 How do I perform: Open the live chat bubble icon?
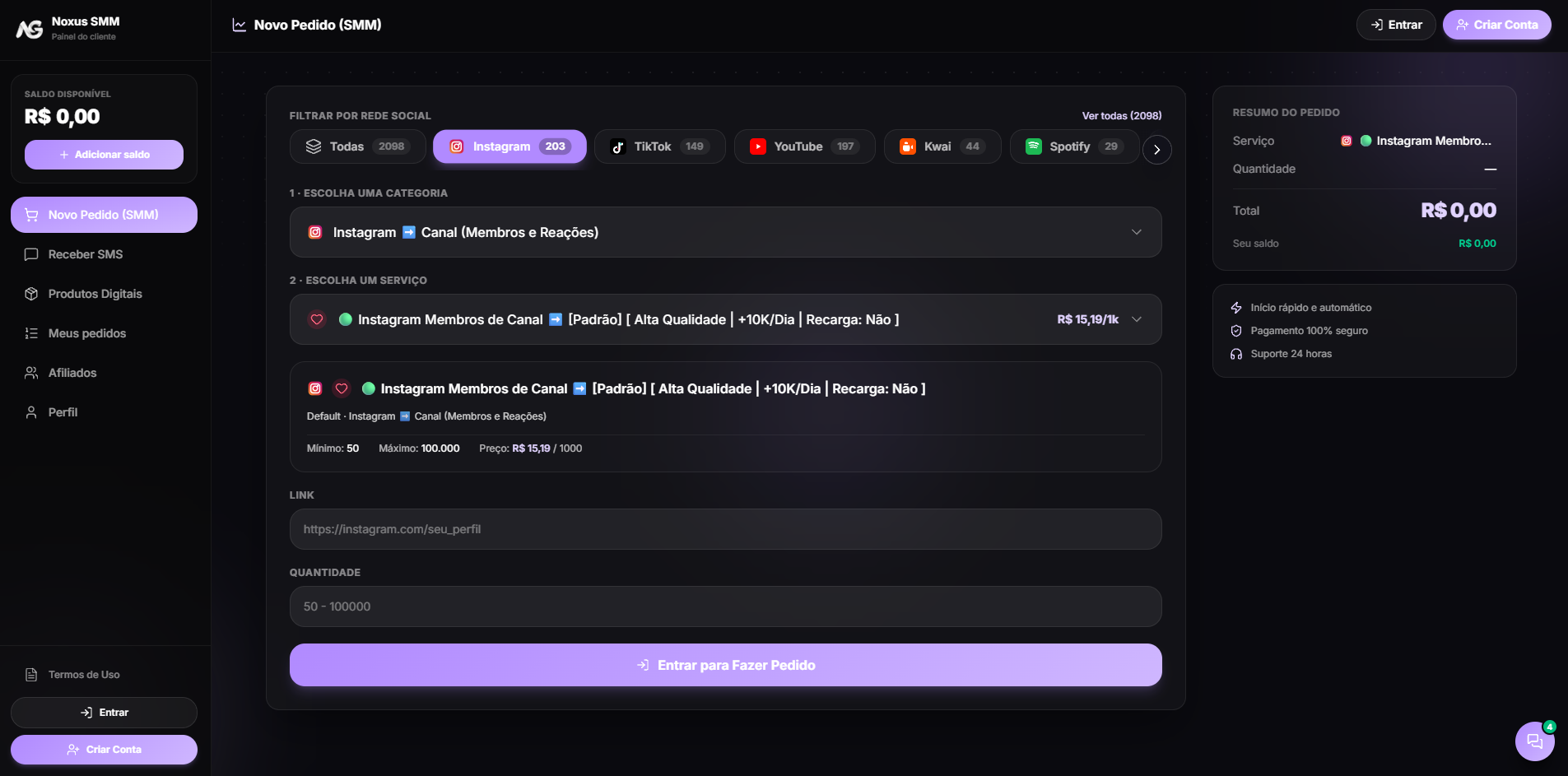pos(1534,741)
